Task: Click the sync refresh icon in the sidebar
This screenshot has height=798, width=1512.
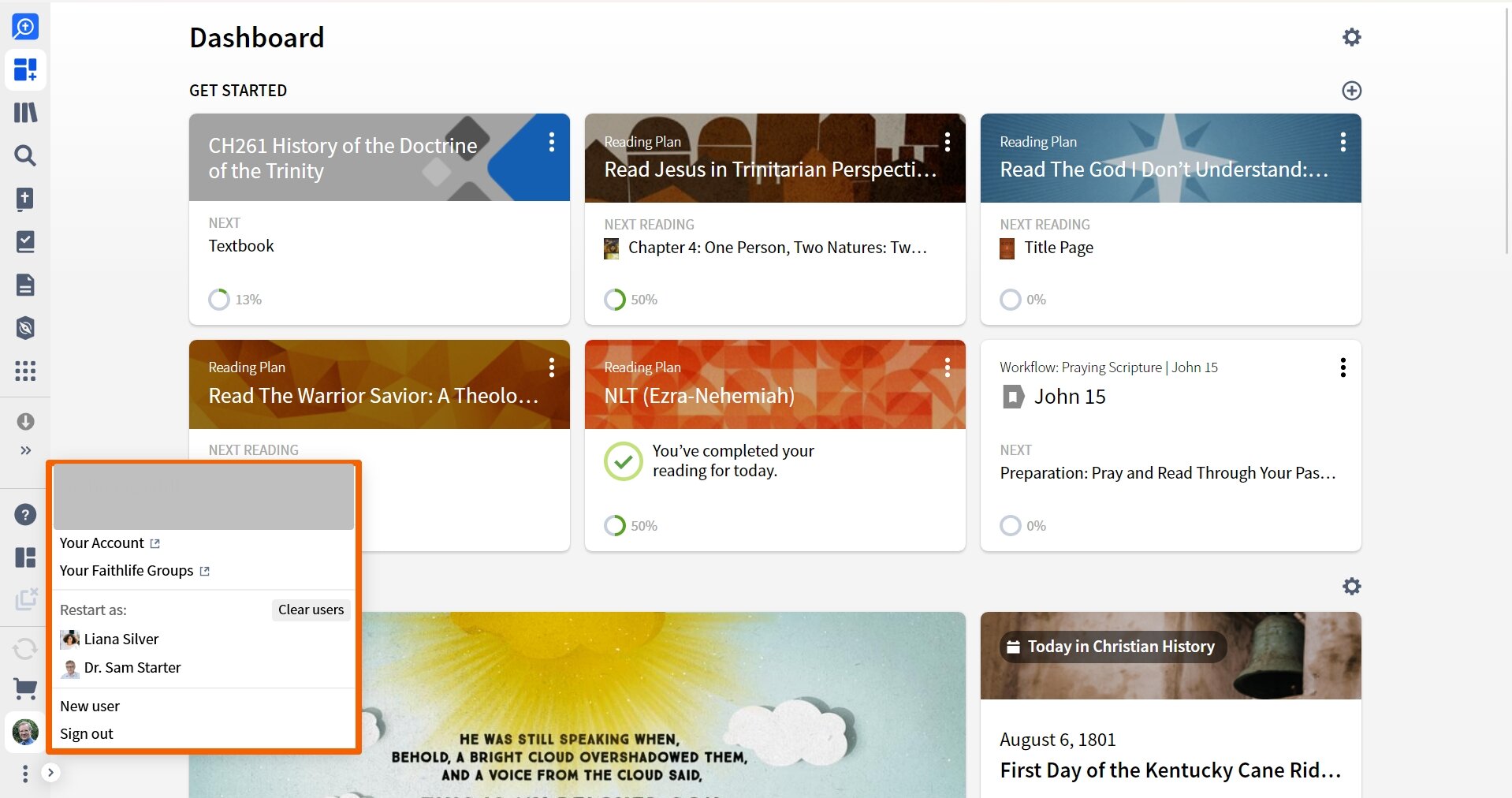Action: click(x=25, y=649)
